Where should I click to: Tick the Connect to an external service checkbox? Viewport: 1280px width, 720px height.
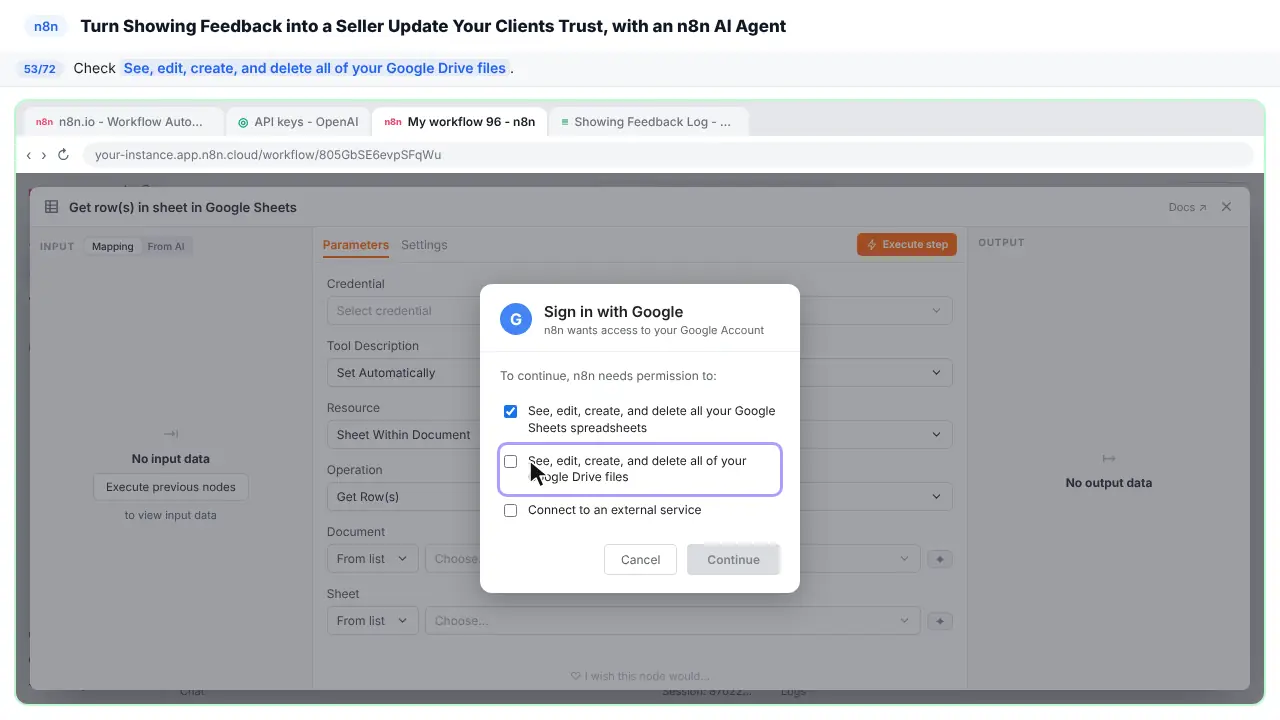[511, 510]
